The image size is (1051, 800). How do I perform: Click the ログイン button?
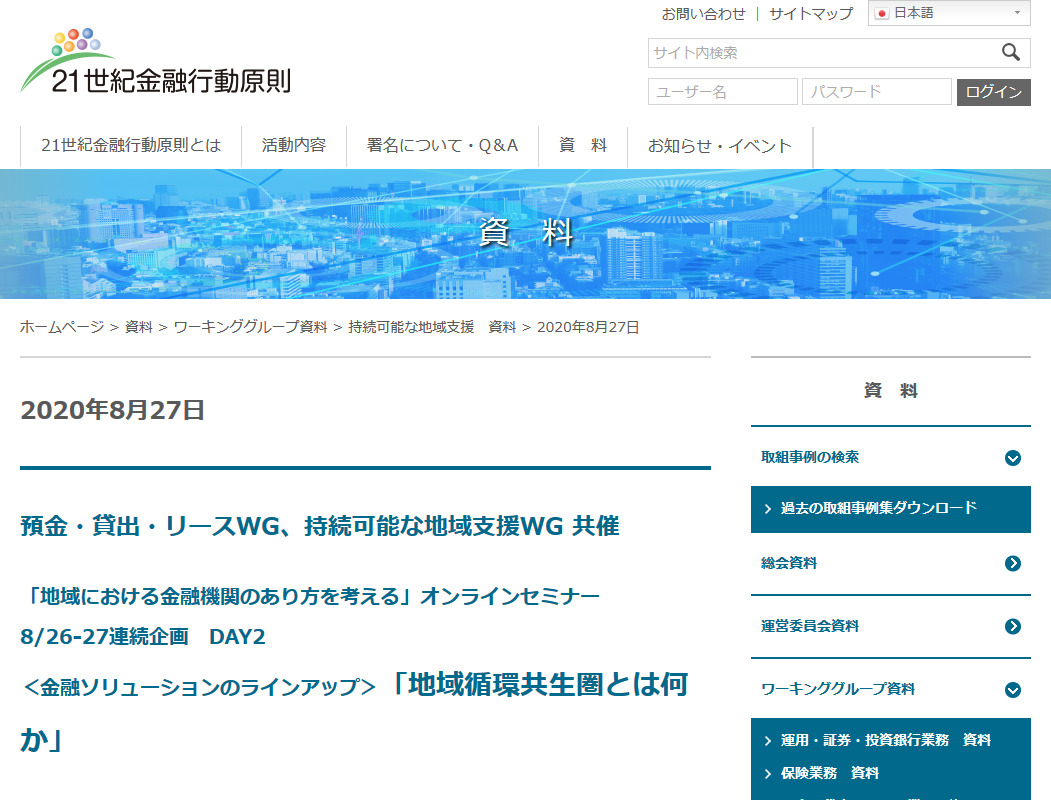(993, 91)
